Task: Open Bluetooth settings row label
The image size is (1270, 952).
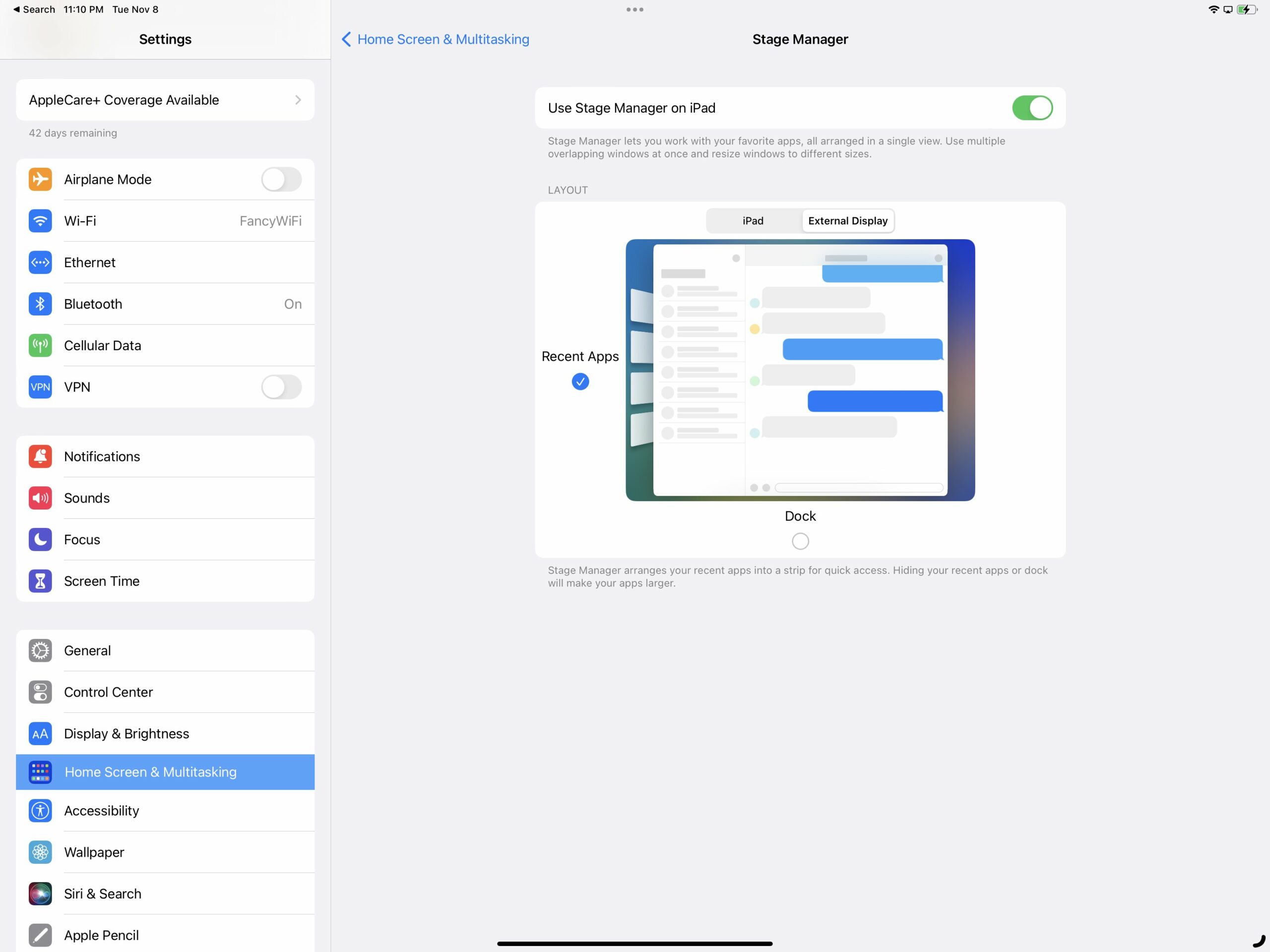Action: tap(93, 304)
